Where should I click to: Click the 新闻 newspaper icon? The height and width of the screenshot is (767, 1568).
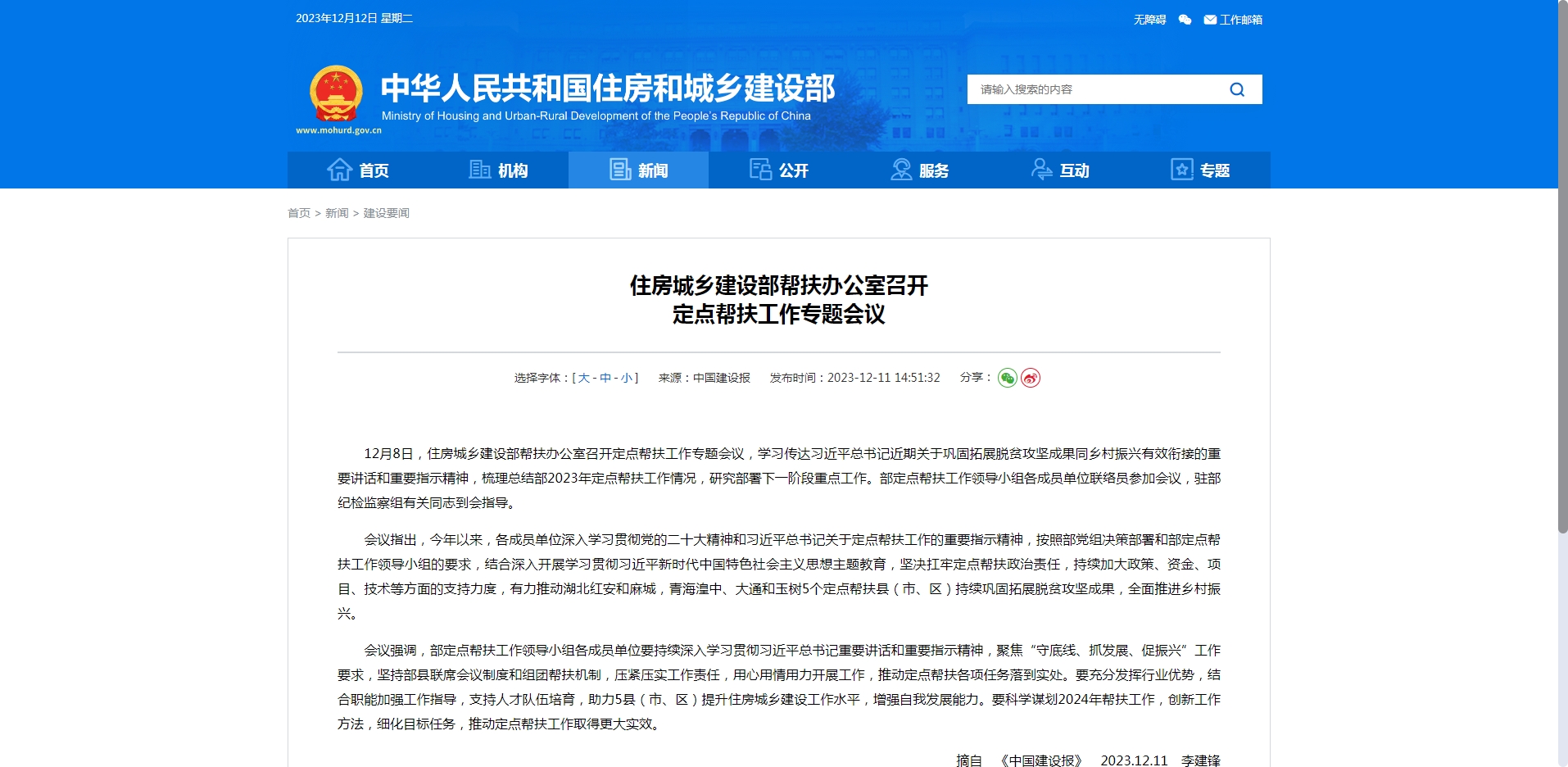tap(620, 170)
